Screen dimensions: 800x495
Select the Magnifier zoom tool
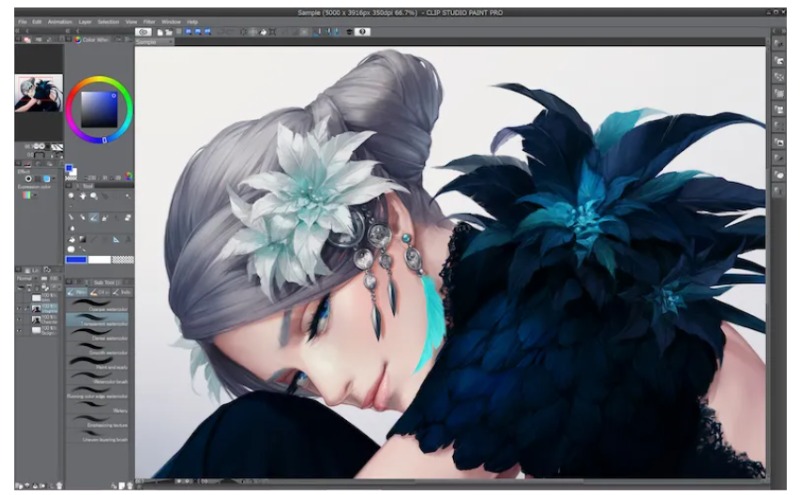click(71, 196)
